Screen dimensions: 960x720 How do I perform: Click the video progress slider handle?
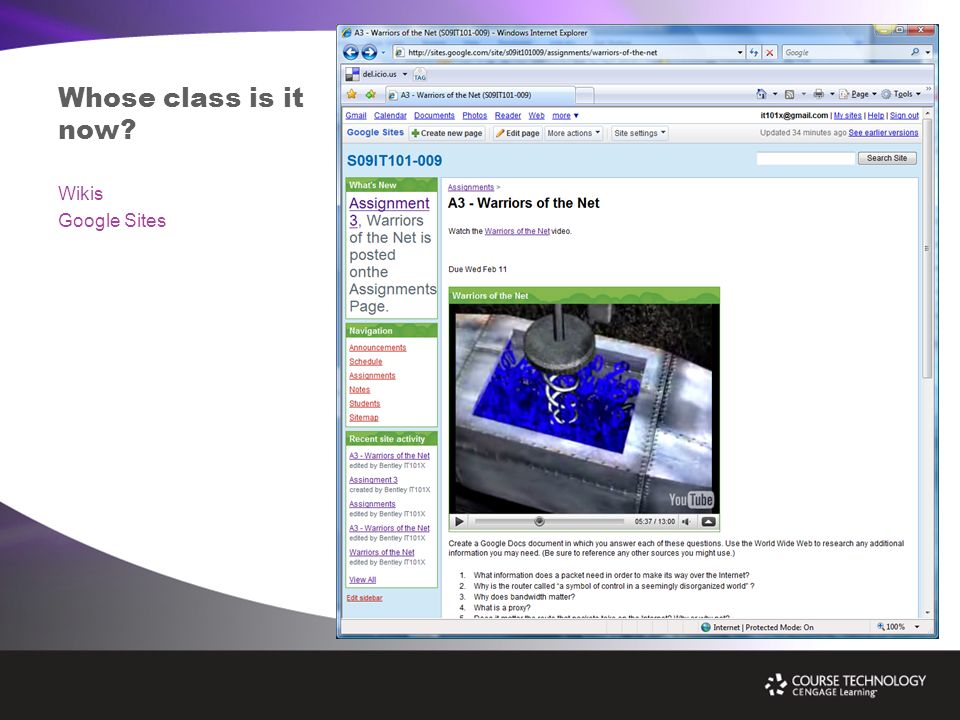[x=539, y=522]
